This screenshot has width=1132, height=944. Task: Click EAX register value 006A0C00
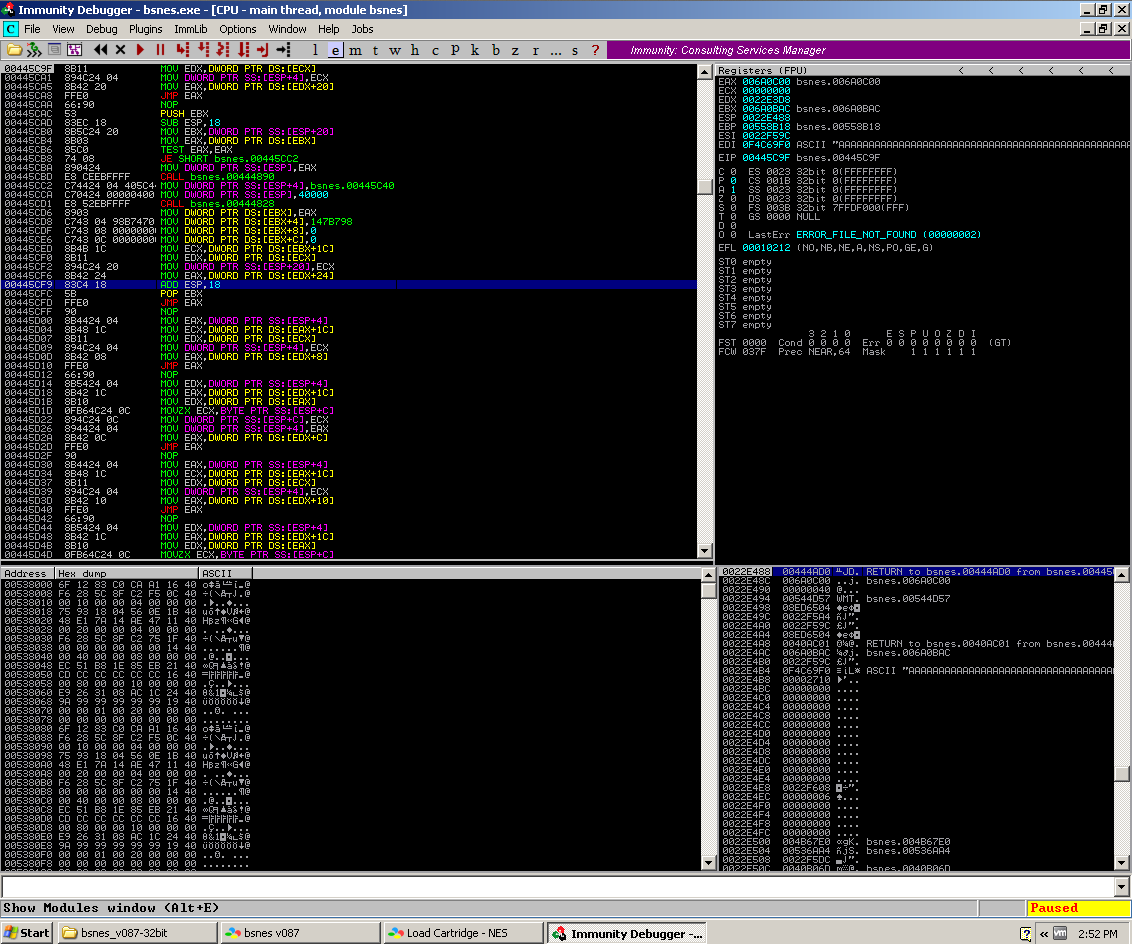(766, 82)
